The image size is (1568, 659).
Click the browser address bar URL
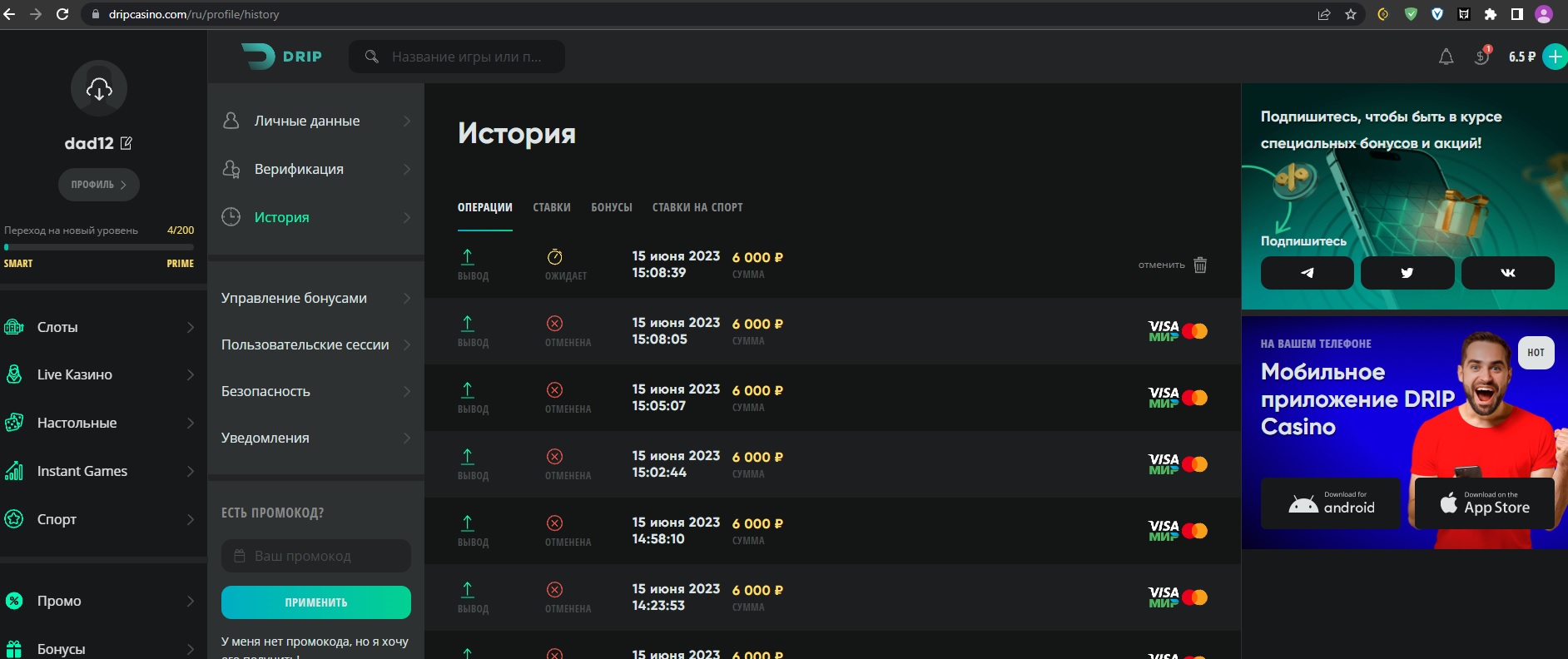194,14
